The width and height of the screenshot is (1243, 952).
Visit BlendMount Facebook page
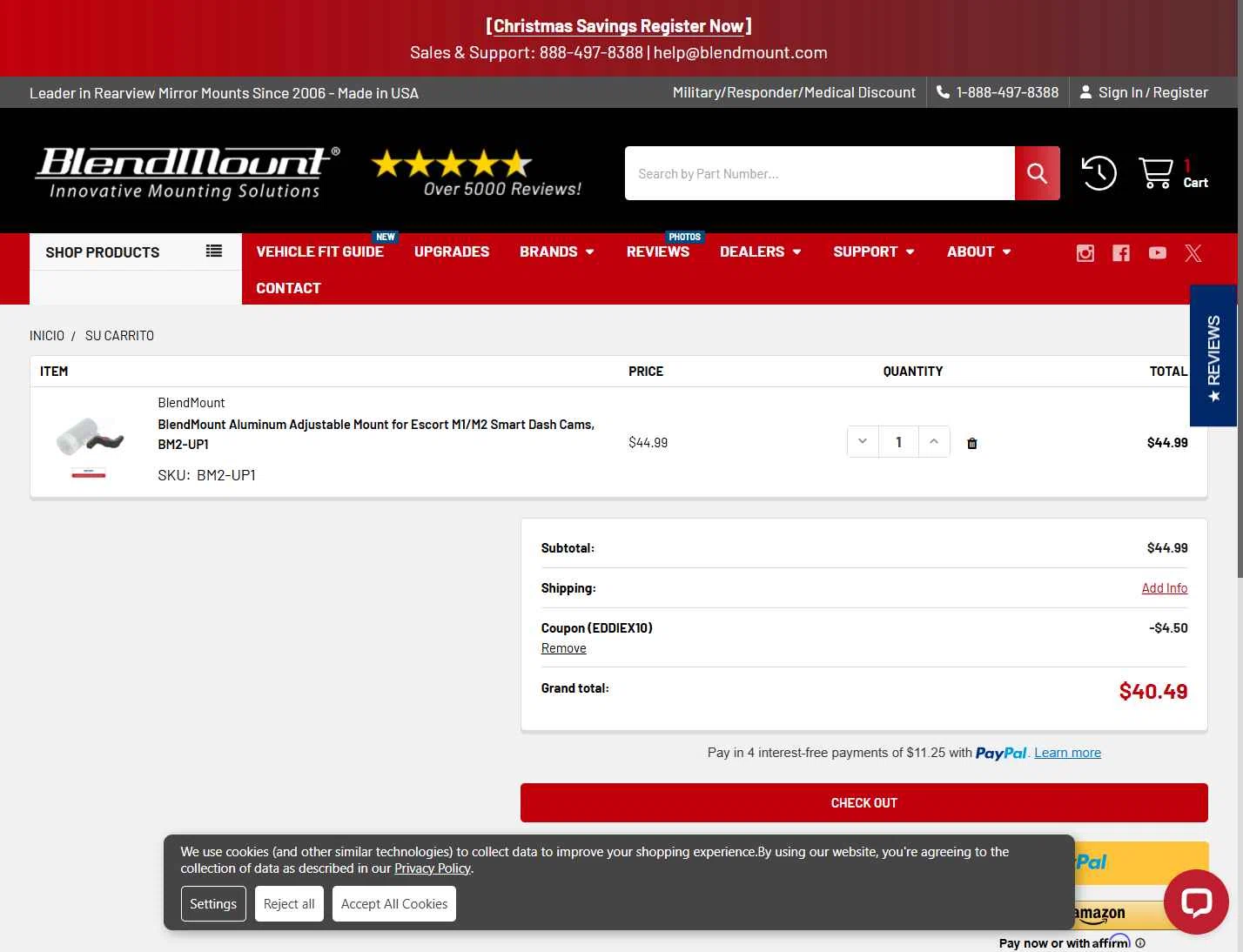[1121, 252]
